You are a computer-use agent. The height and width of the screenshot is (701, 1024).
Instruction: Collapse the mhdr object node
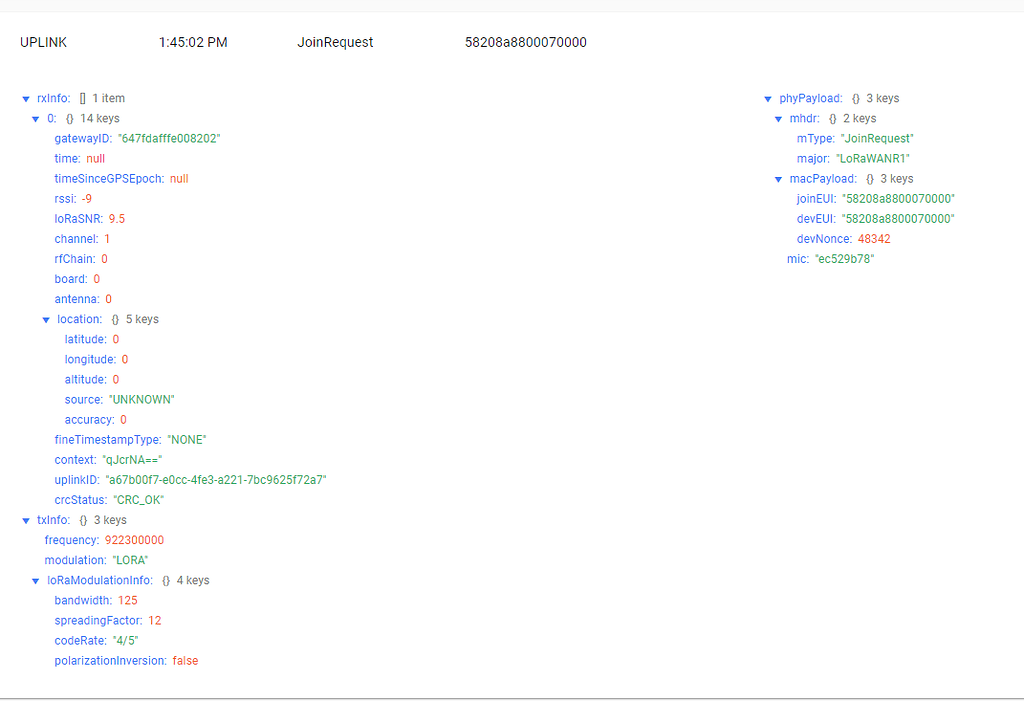click(x=780, y=118)
